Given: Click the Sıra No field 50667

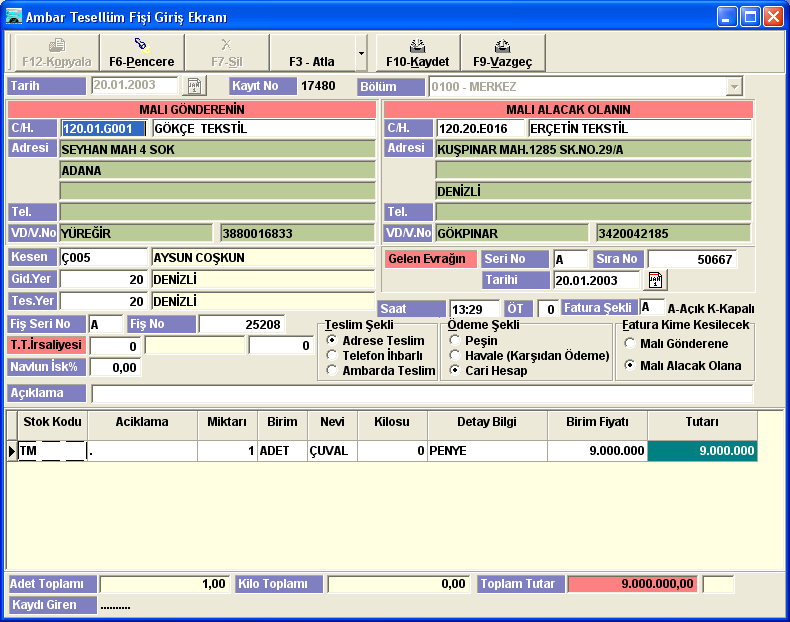Looking at the screenshot, I should click(692, 259).
